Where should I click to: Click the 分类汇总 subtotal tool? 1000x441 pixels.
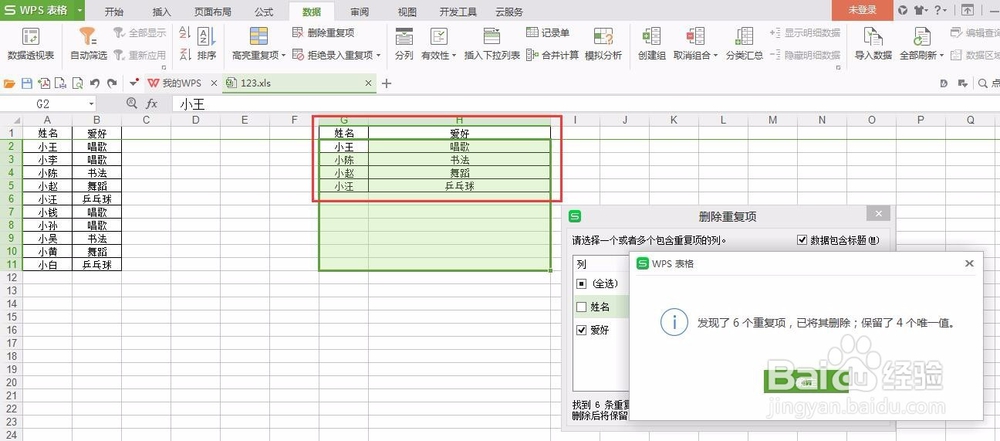point(744,43)
